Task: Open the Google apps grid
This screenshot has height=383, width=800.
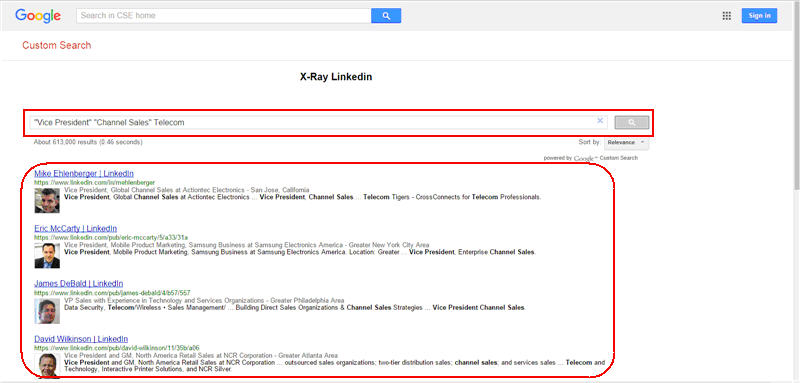Action: tap(727, 16)
